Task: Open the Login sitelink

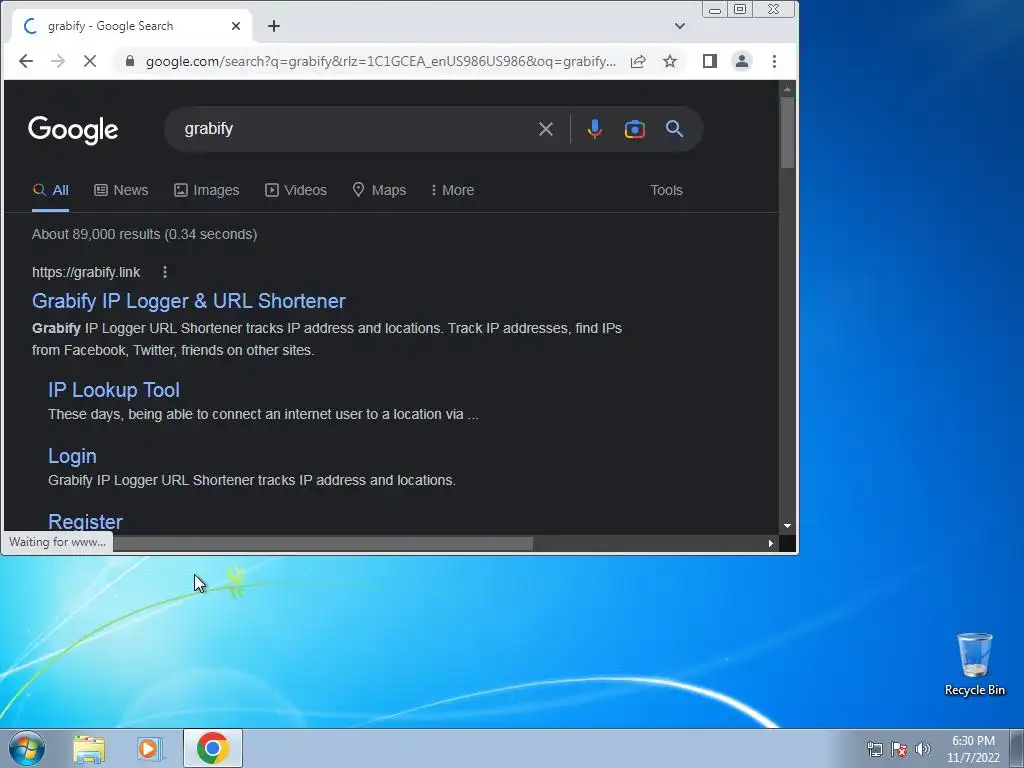Action: click(x=72, y=456)
